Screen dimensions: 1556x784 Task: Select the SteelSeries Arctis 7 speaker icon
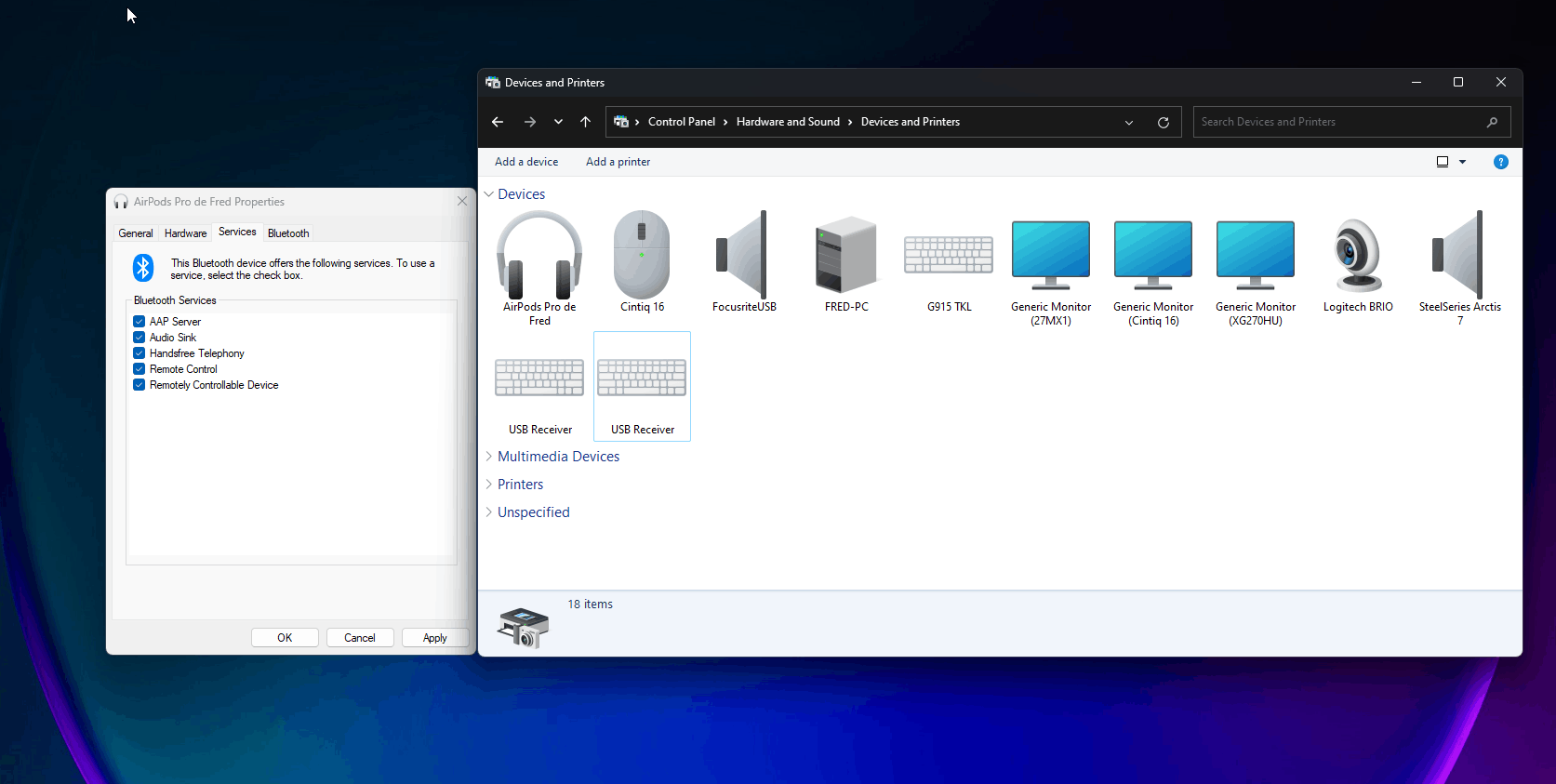tap(1458, 255)
